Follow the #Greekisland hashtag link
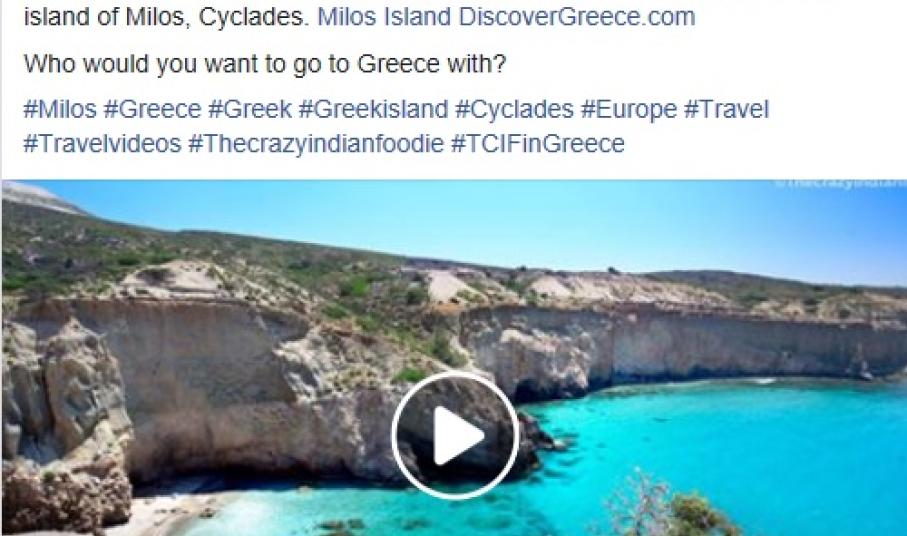Viewport: 907px width, 536px height. point(373,109)
